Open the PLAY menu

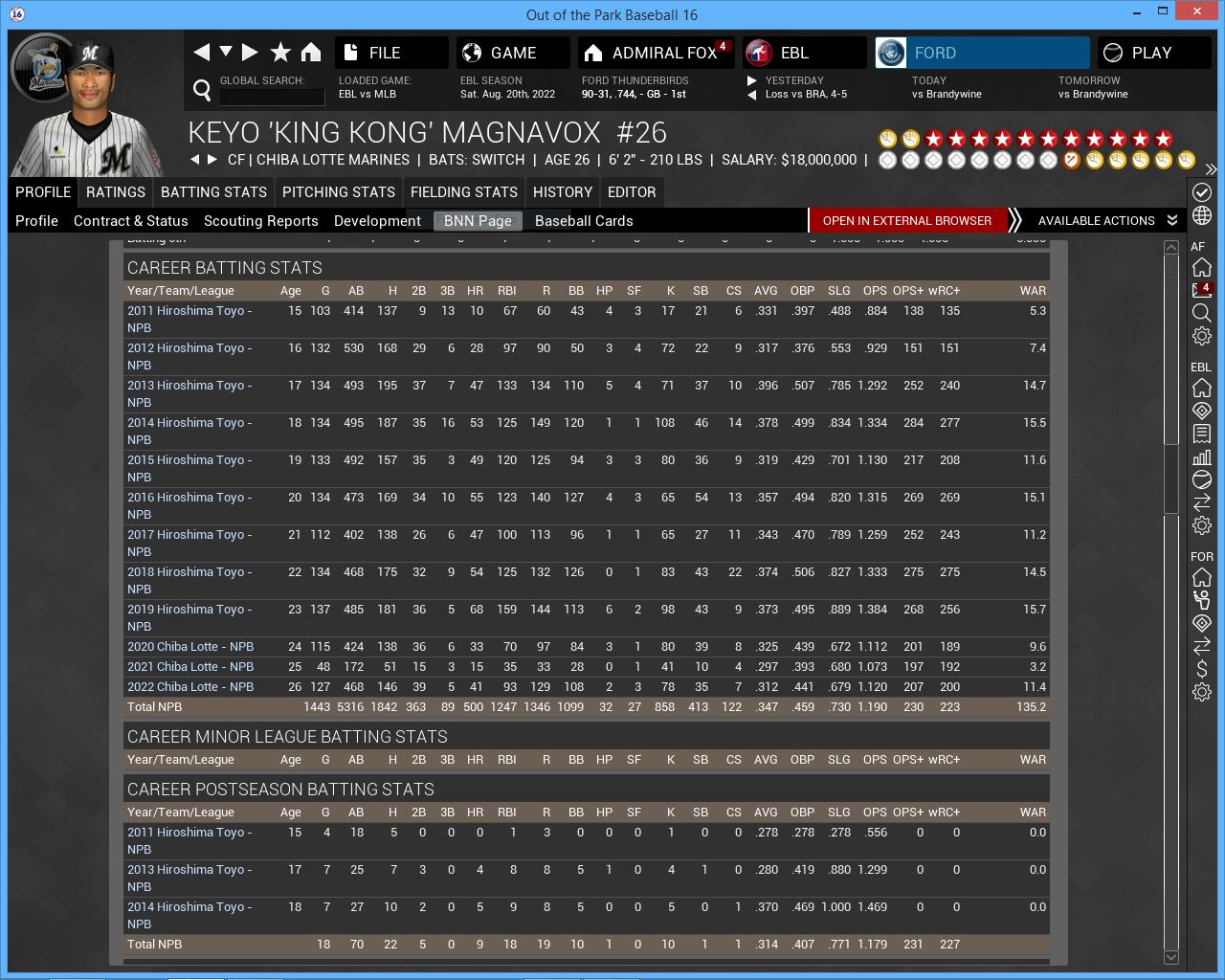tap(1154, 53)
